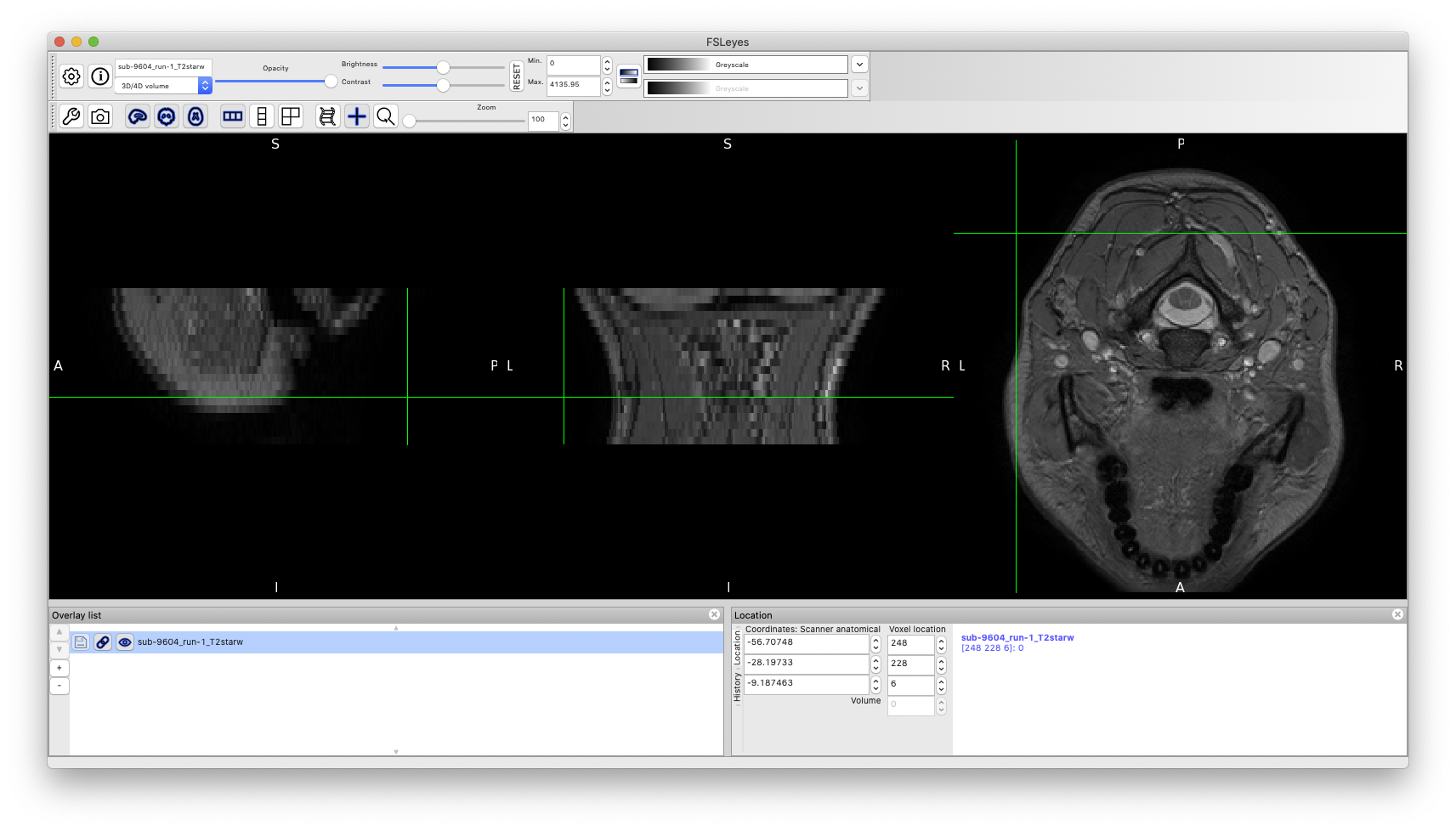
Task: Click the add overlay plus button
Action: click(59, 668)
